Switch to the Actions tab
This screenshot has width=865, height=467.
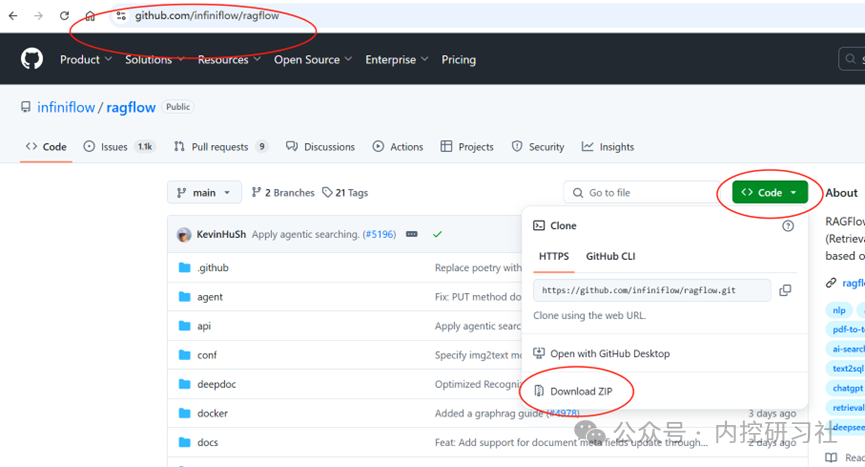coord(398,147)
